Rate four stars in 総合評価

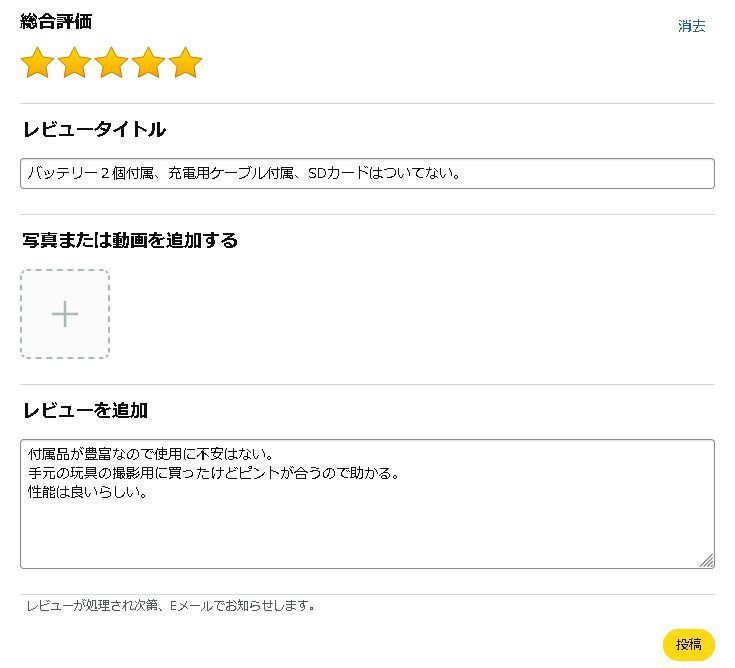pyautogui.click(x=149, y=62)
